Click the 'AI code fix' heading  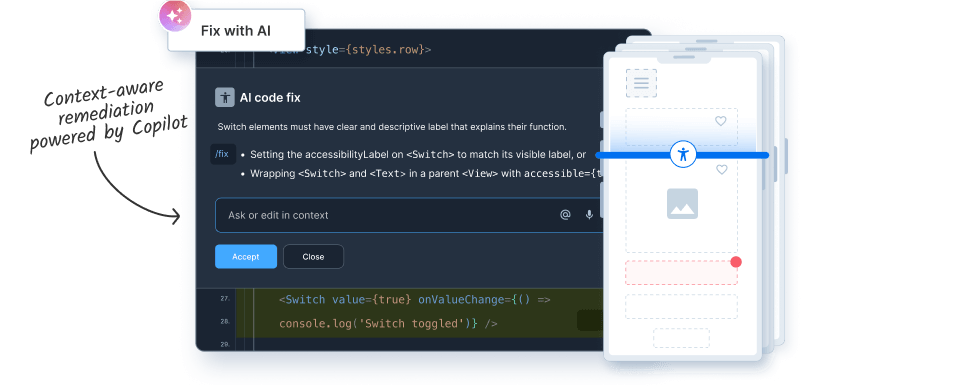[x=270, y=98]
